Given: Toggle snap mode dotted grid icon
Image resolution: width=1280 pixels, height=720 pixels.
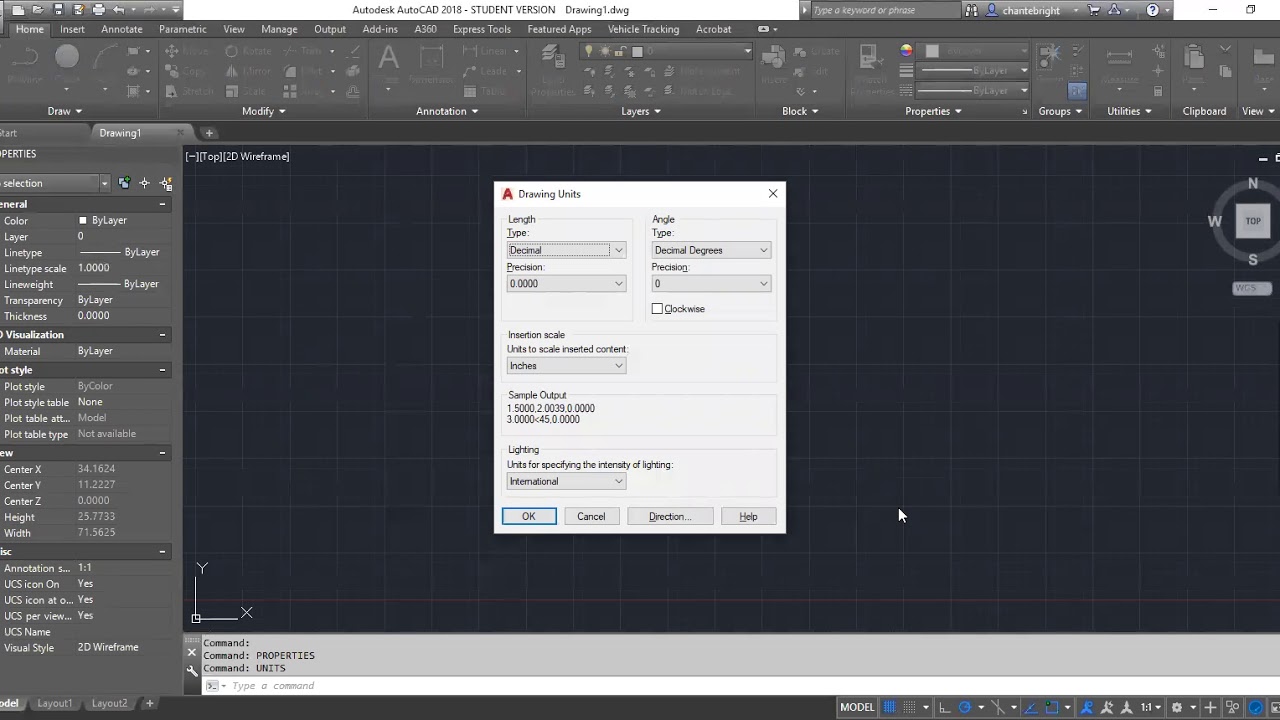Looking at the screenshot, I should coord(909,707).
